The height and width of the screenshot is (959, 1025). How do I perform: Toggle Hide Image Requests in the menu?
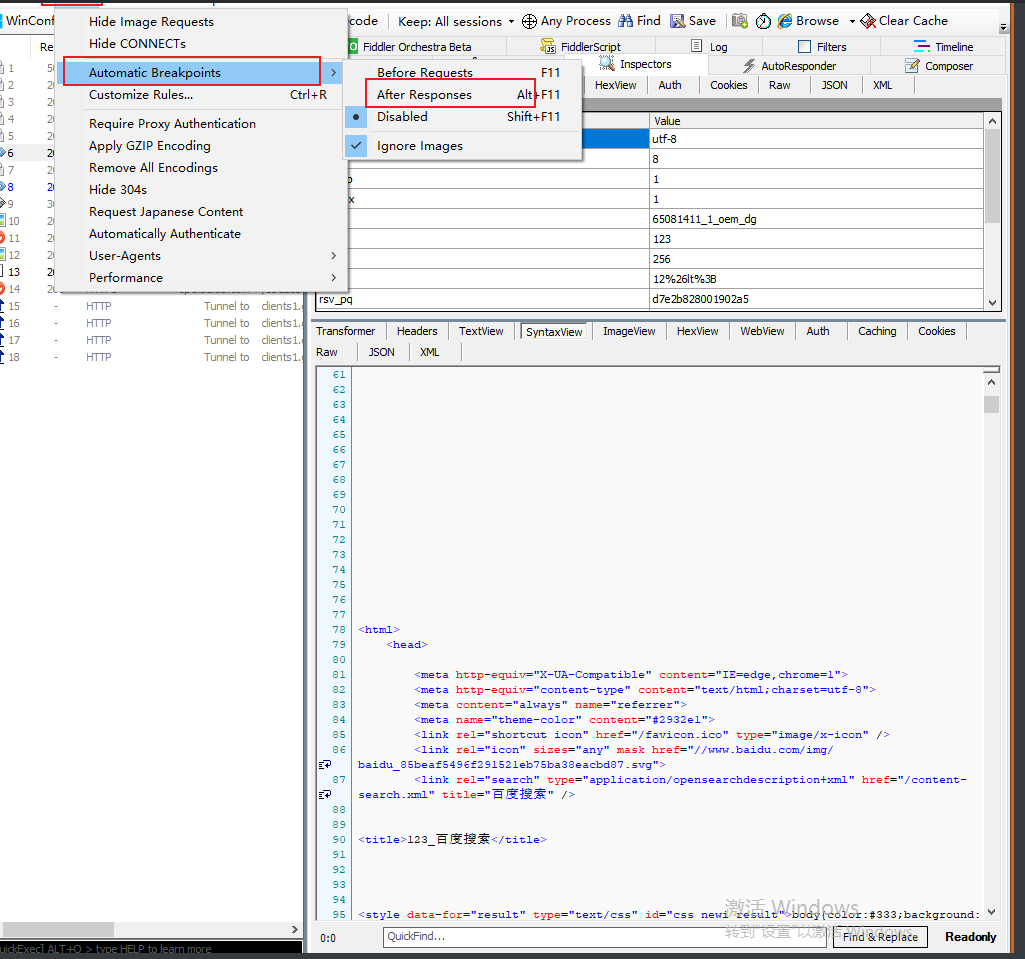click(x=151, y=22)
